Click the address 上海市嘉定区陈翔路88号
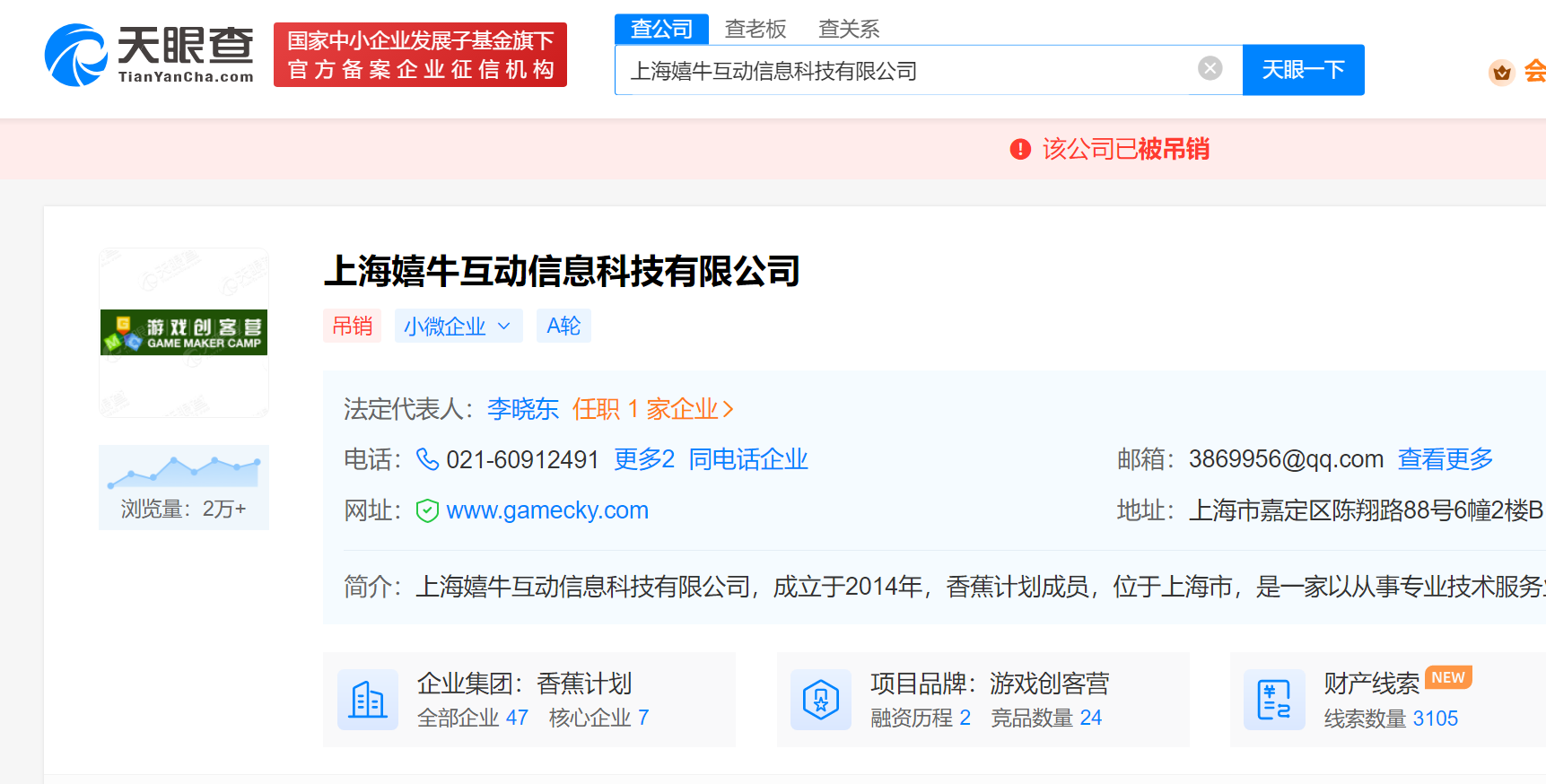The height and width of the screenshot is (784, 1546). (x=1366, y=510)
